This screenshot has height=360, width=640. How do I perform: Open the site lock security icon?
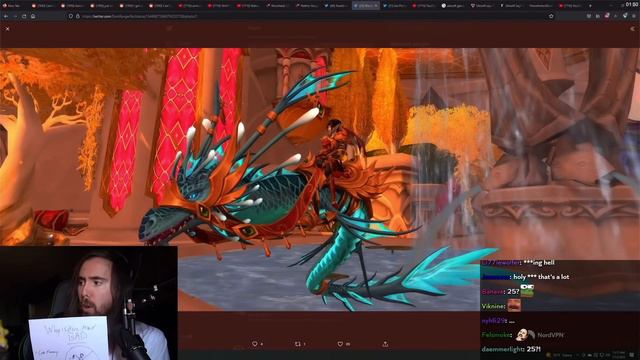[x=78, y=16]
